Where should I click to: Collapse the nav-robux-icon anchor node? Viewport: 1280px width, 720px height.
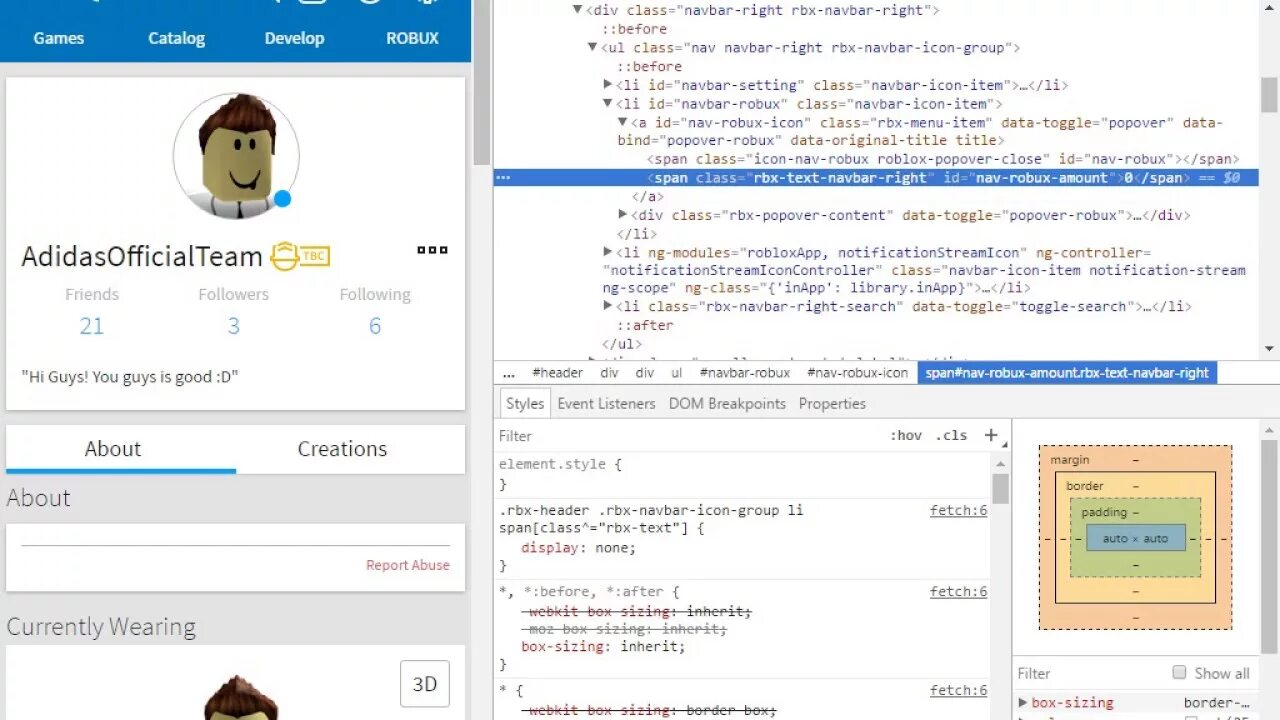coord(622,122)
